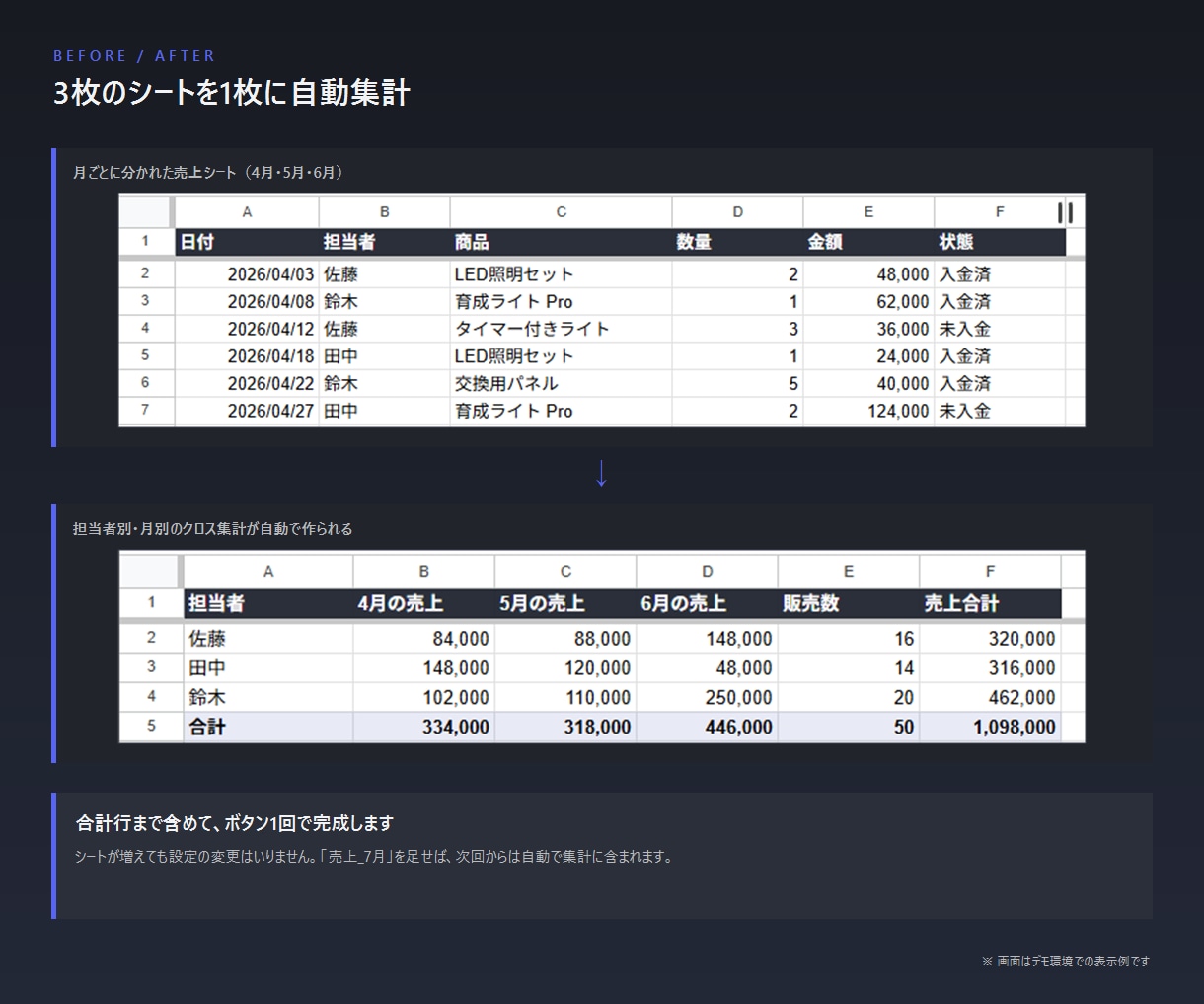
Task: Click the 6月の売上 header cell
Action: (x=707, y=603)
